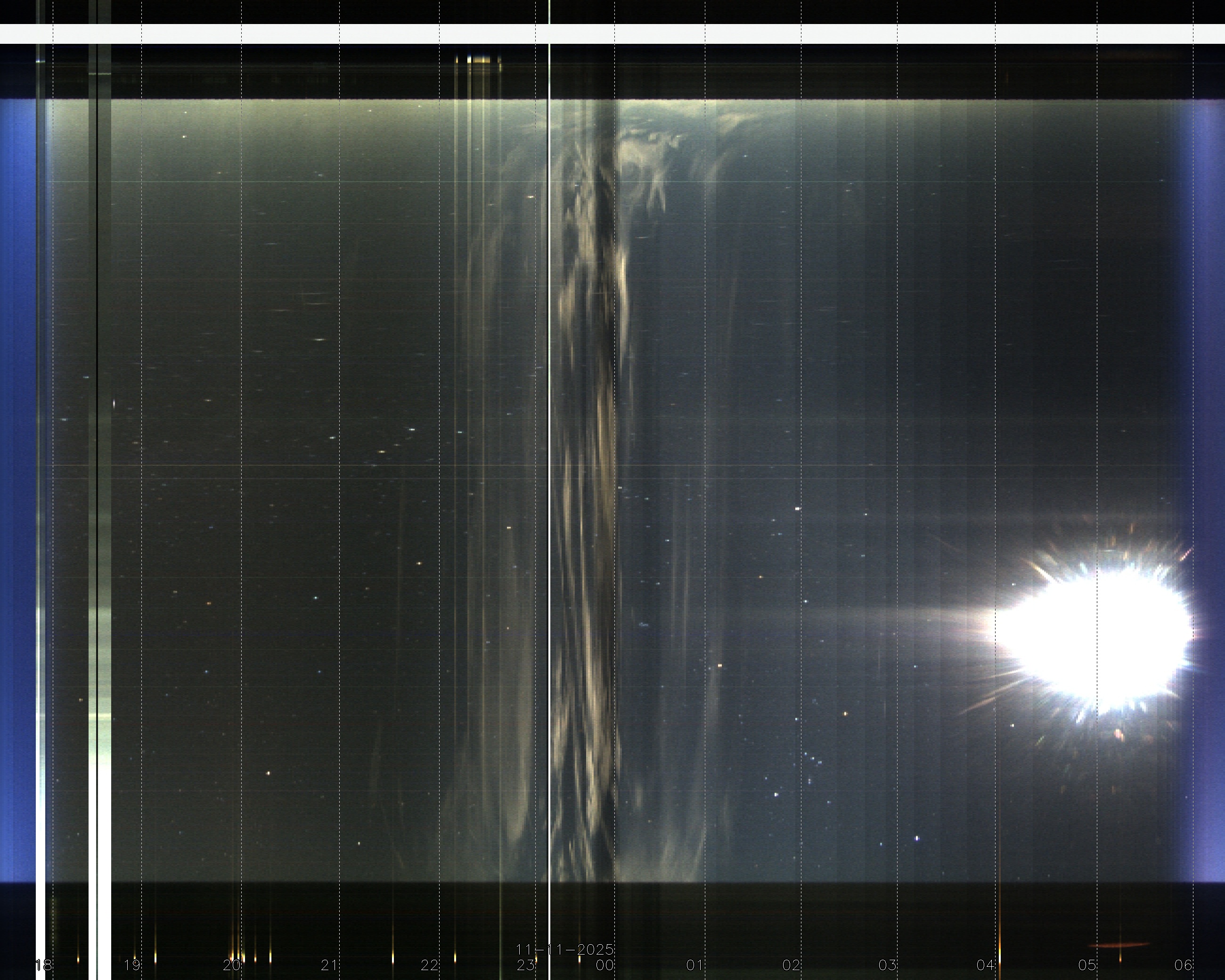Select the 06 hour label
The width and height of the screenshot is (1225, 980).
click(x=1184, y=965)
